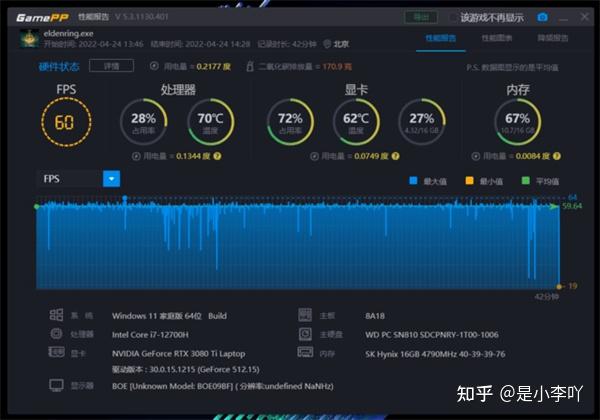Viewport: 600px width, 420px height.
Task: Click the blue 最大值 legend swatch
Action: click(413, 181)
